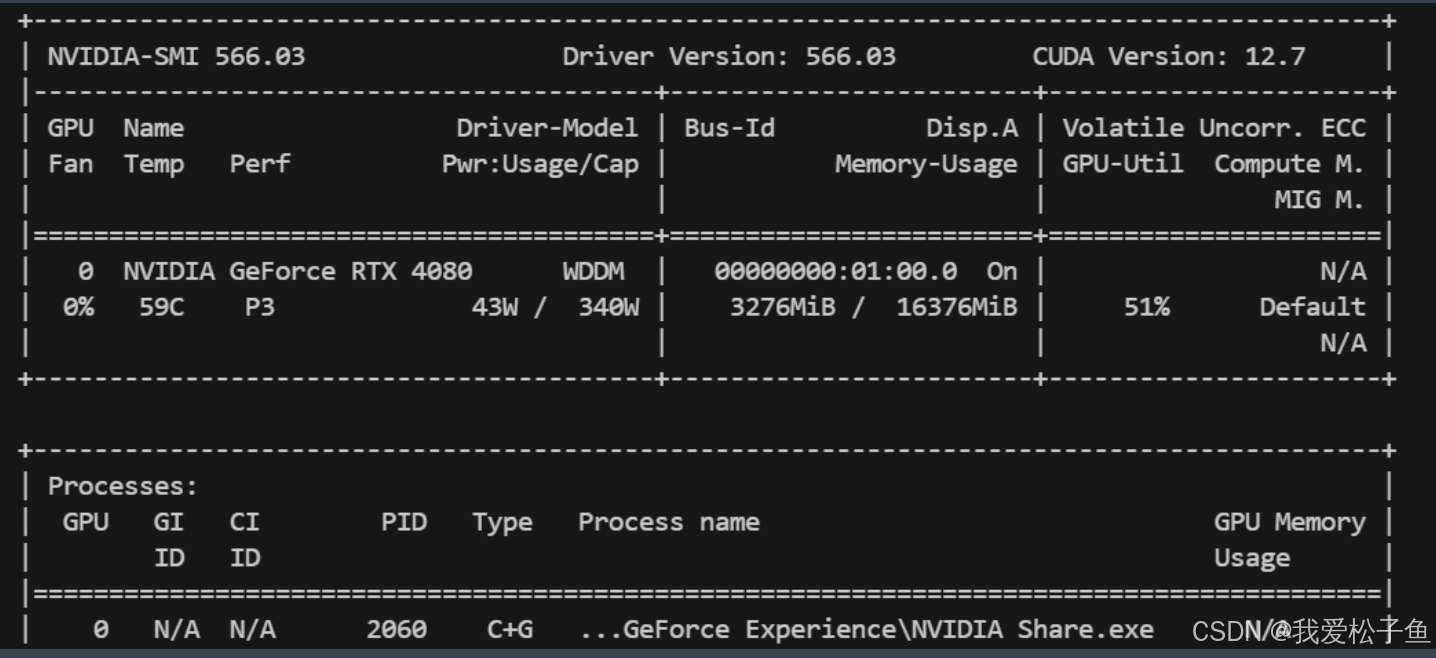
Task: Click the Type column header
Action: click(x=502, y=523)
